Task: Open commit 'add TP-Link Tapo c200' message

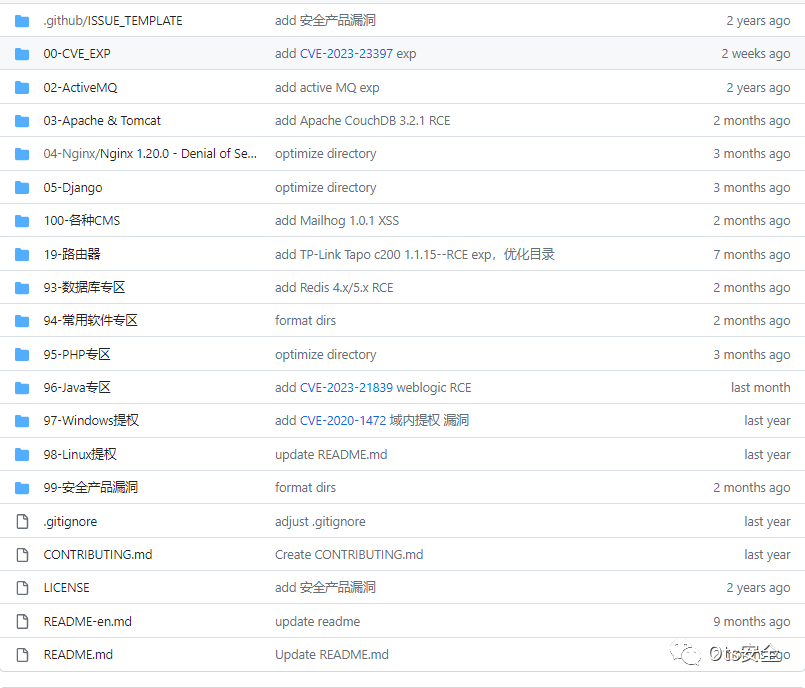Action: 415,254
